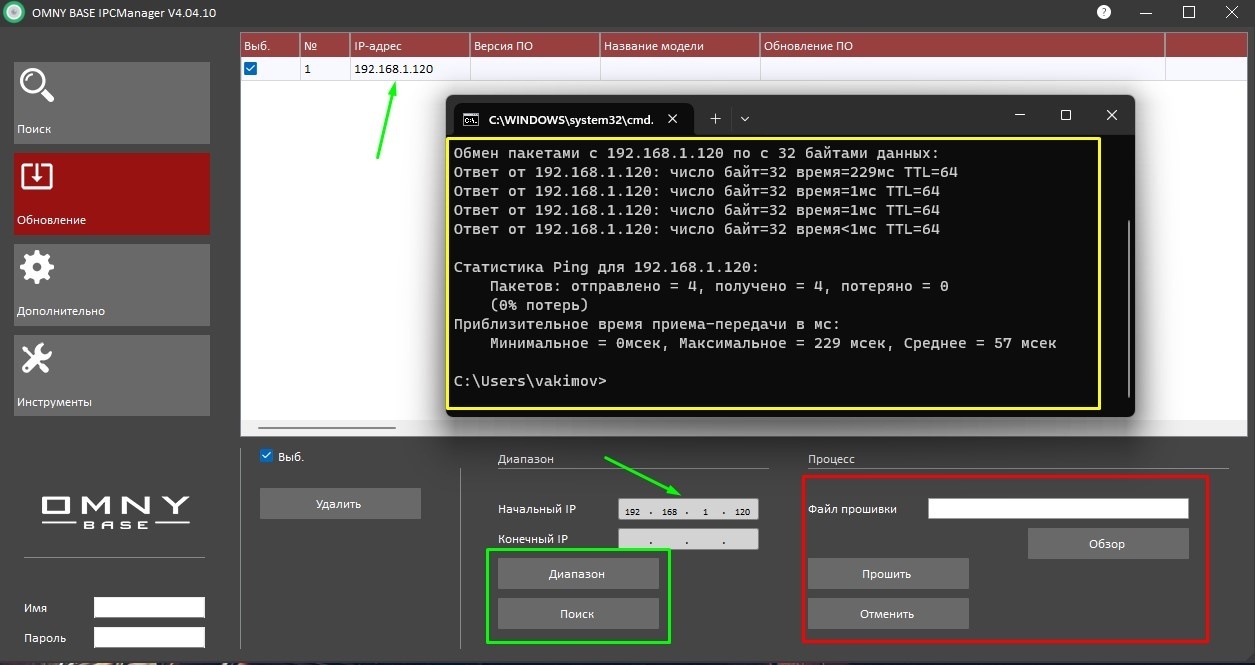1255x665 pixels.
Task: Click the Выб. column header
Action: (x=270, y=45)
